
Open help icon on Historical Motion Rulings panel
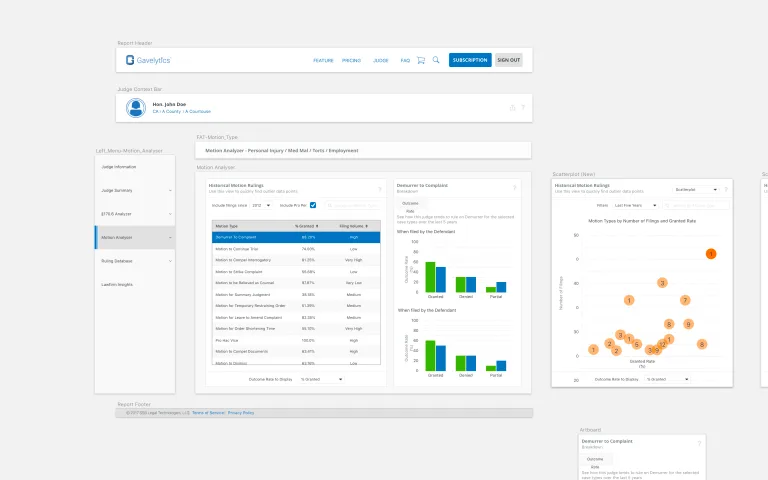point(379,188)
